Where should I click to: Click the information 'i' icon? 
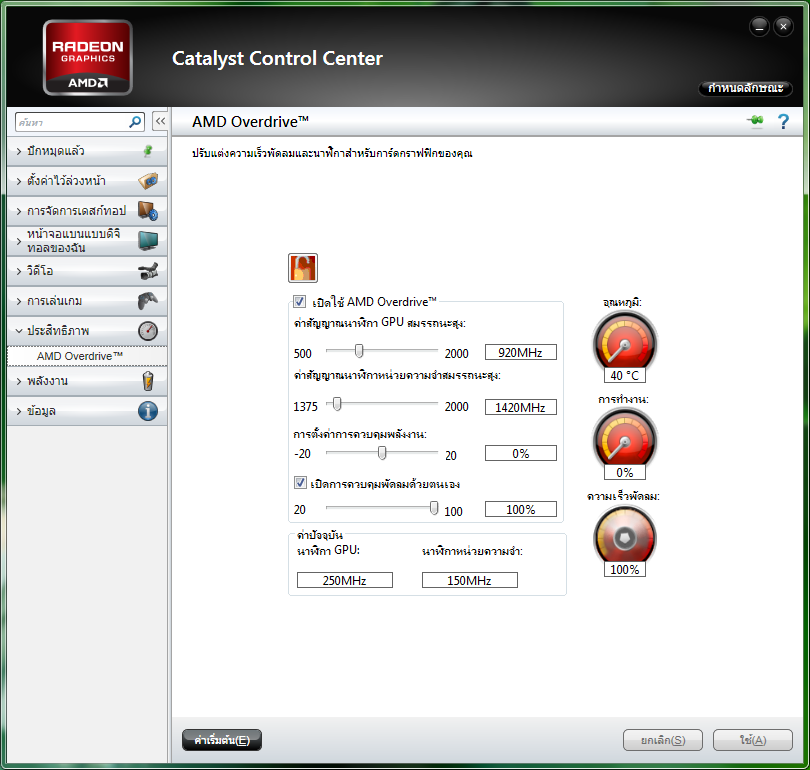coord(148,411)
